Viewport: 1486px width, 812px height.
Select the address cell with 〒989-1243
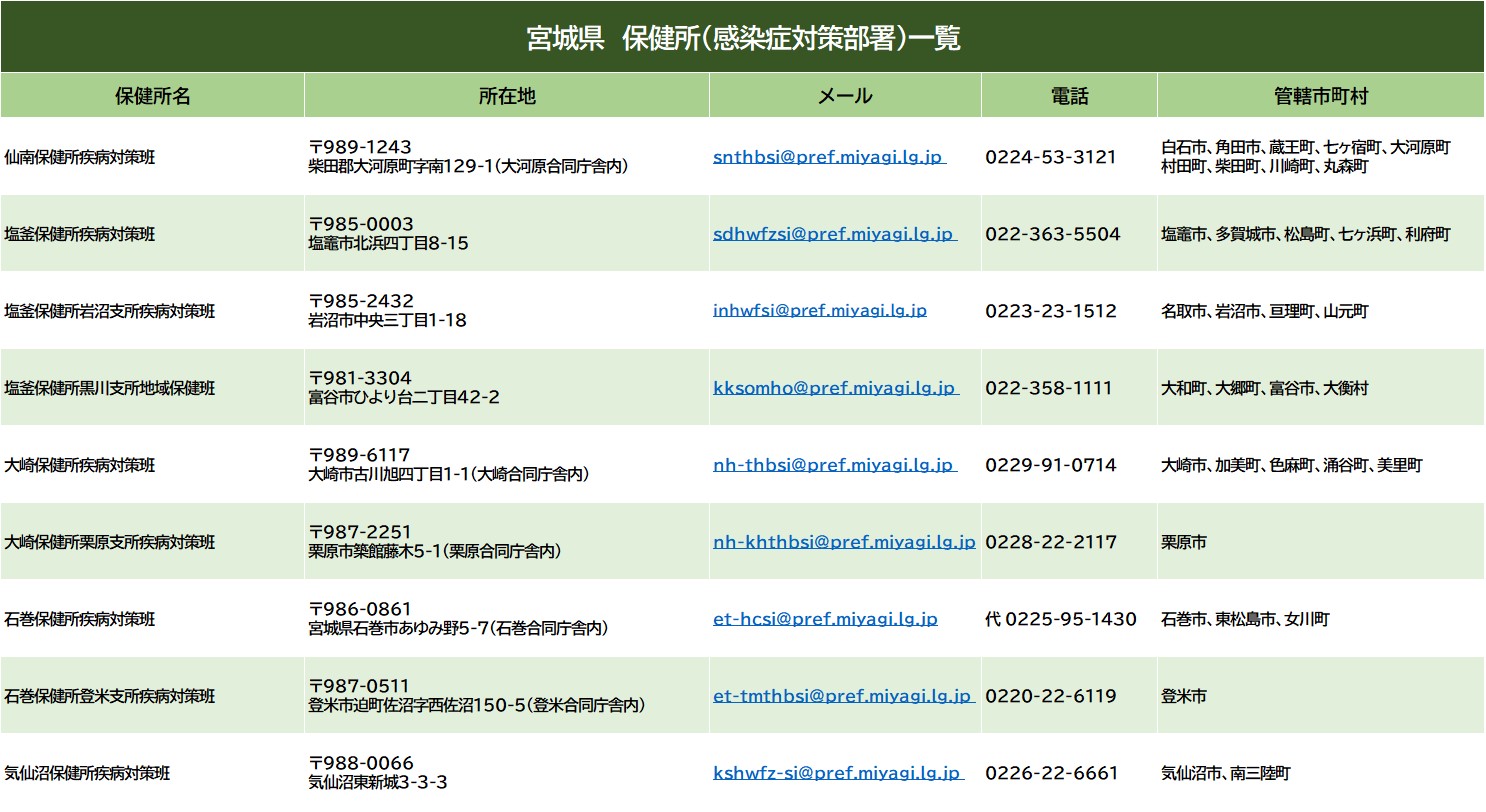click(x=507, y=157)
